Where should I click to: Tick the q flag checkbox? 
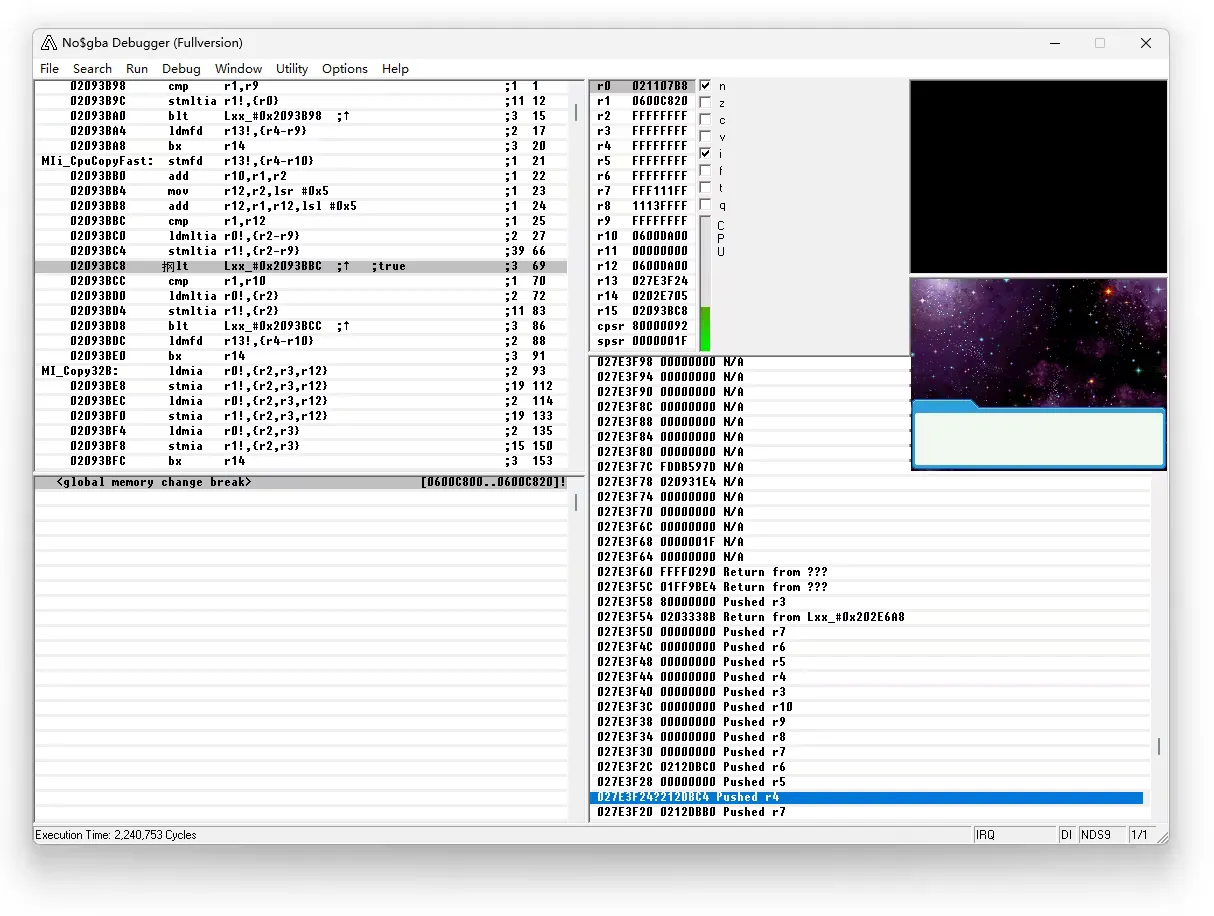click(706, 205)
